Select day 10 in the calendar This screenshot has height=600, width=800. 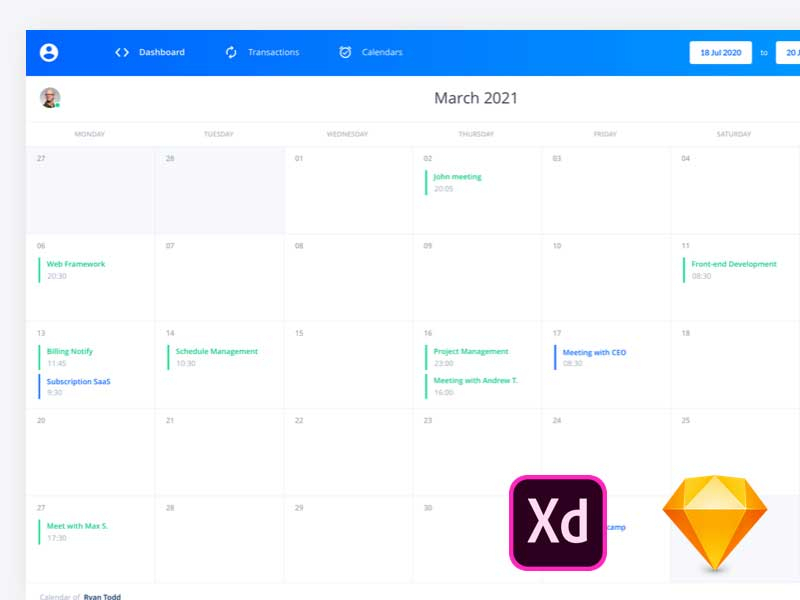pos(606,278)
